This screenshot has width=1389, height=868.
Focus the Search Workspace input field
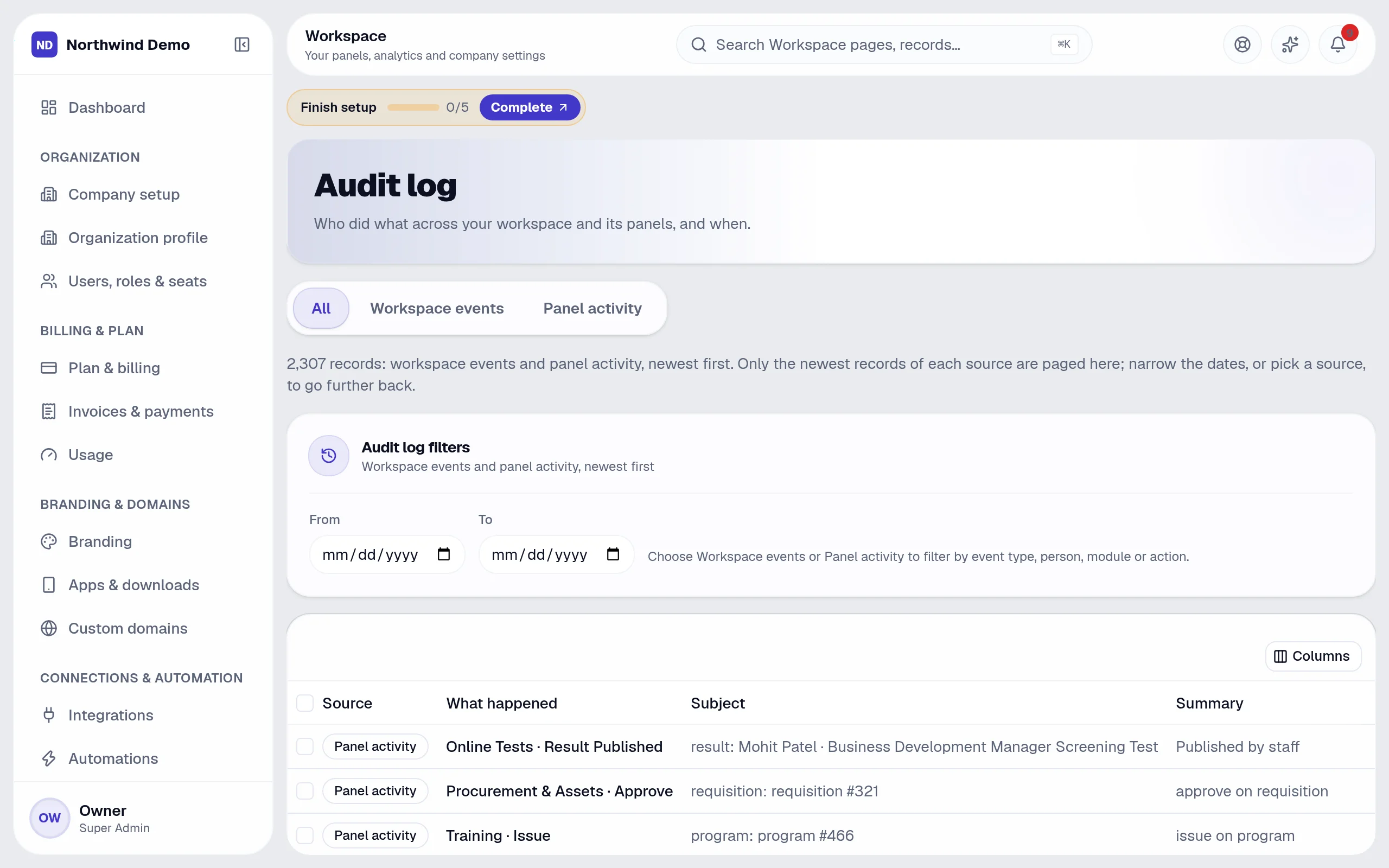coord(884,44)
